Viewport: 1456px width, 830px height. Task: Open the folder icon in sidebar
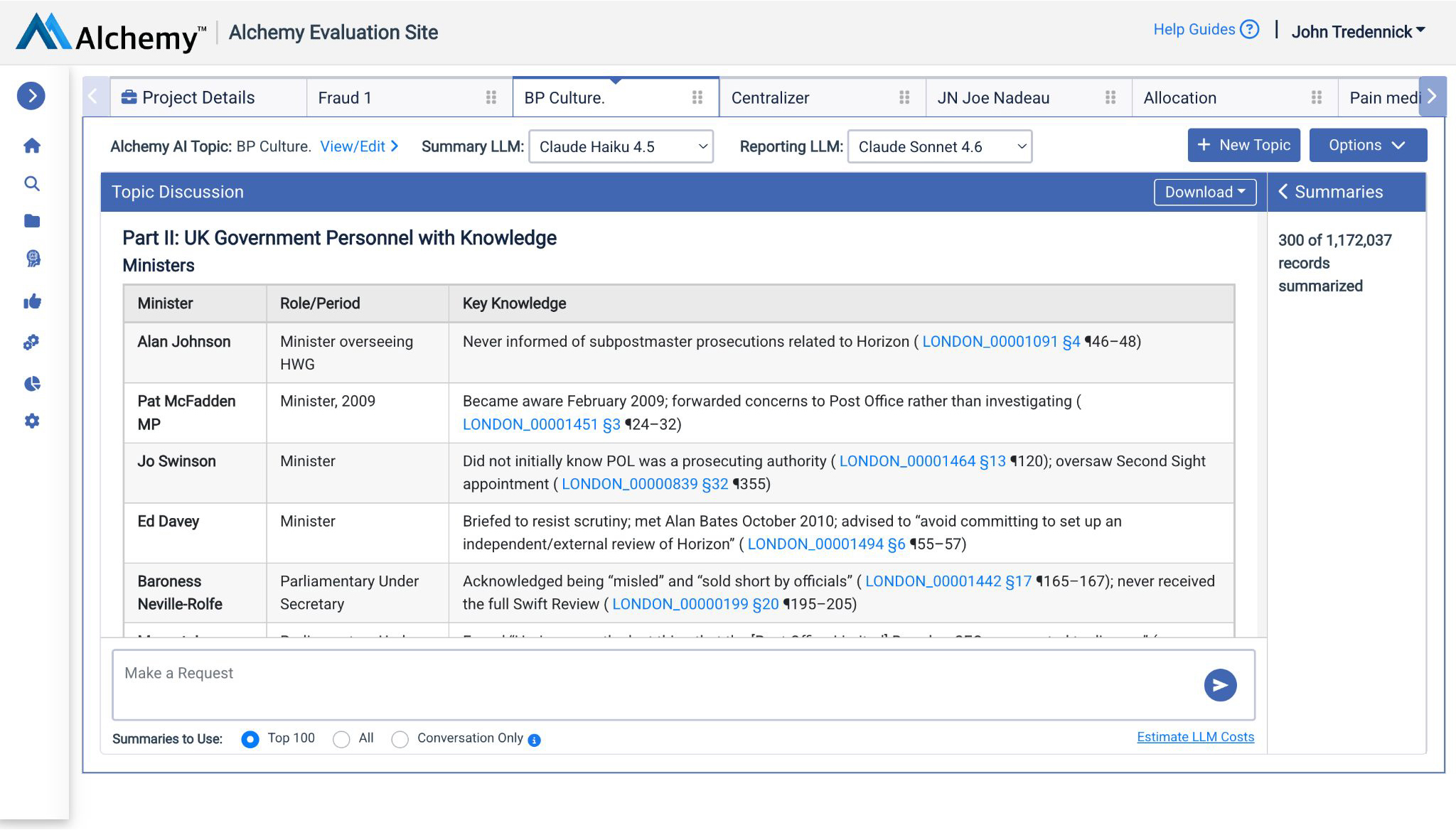[32, 221]
